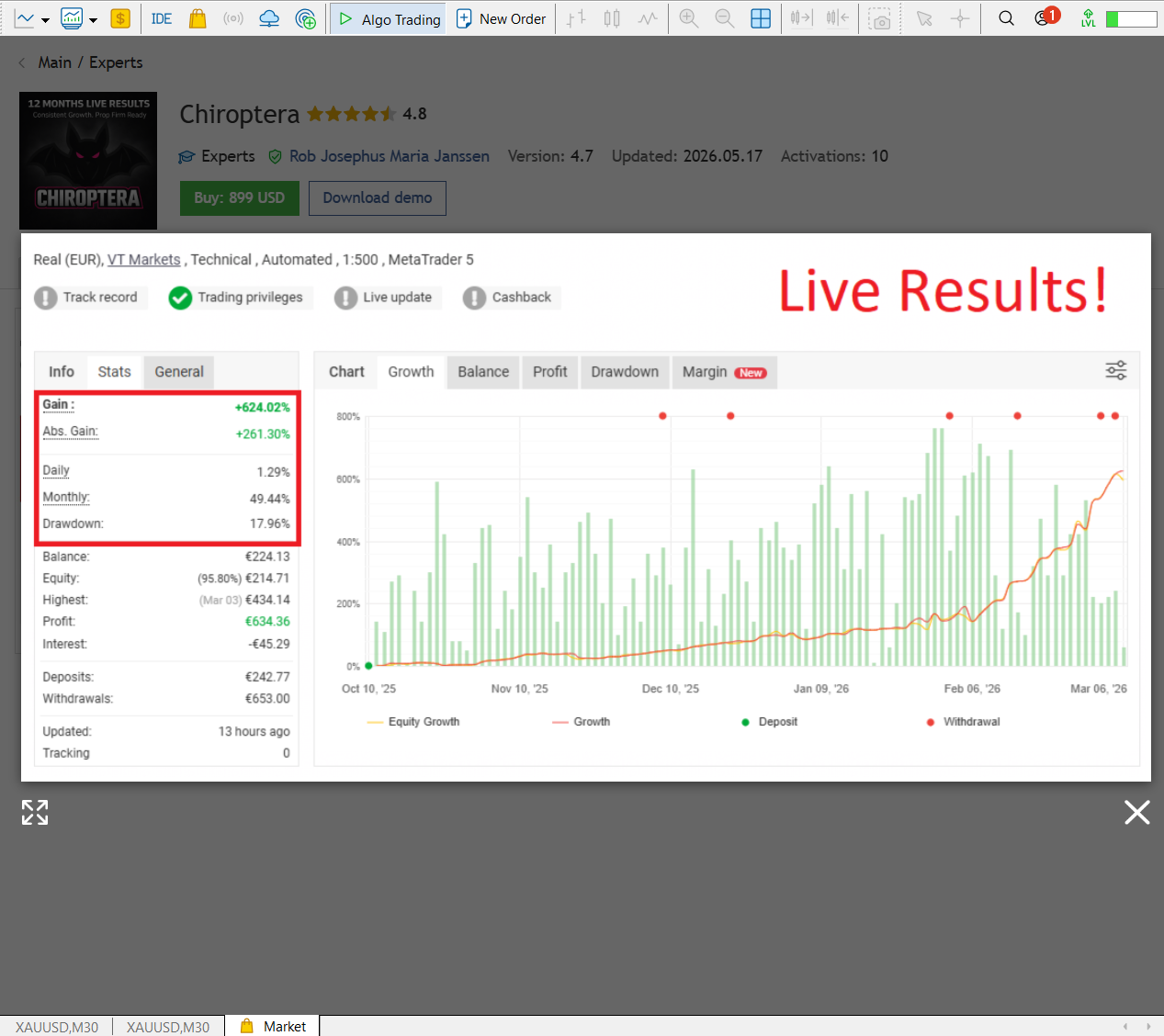The image size is (1164, 1036).
Task: Open chart settings sliders icon
Action: click(1116, 370)
